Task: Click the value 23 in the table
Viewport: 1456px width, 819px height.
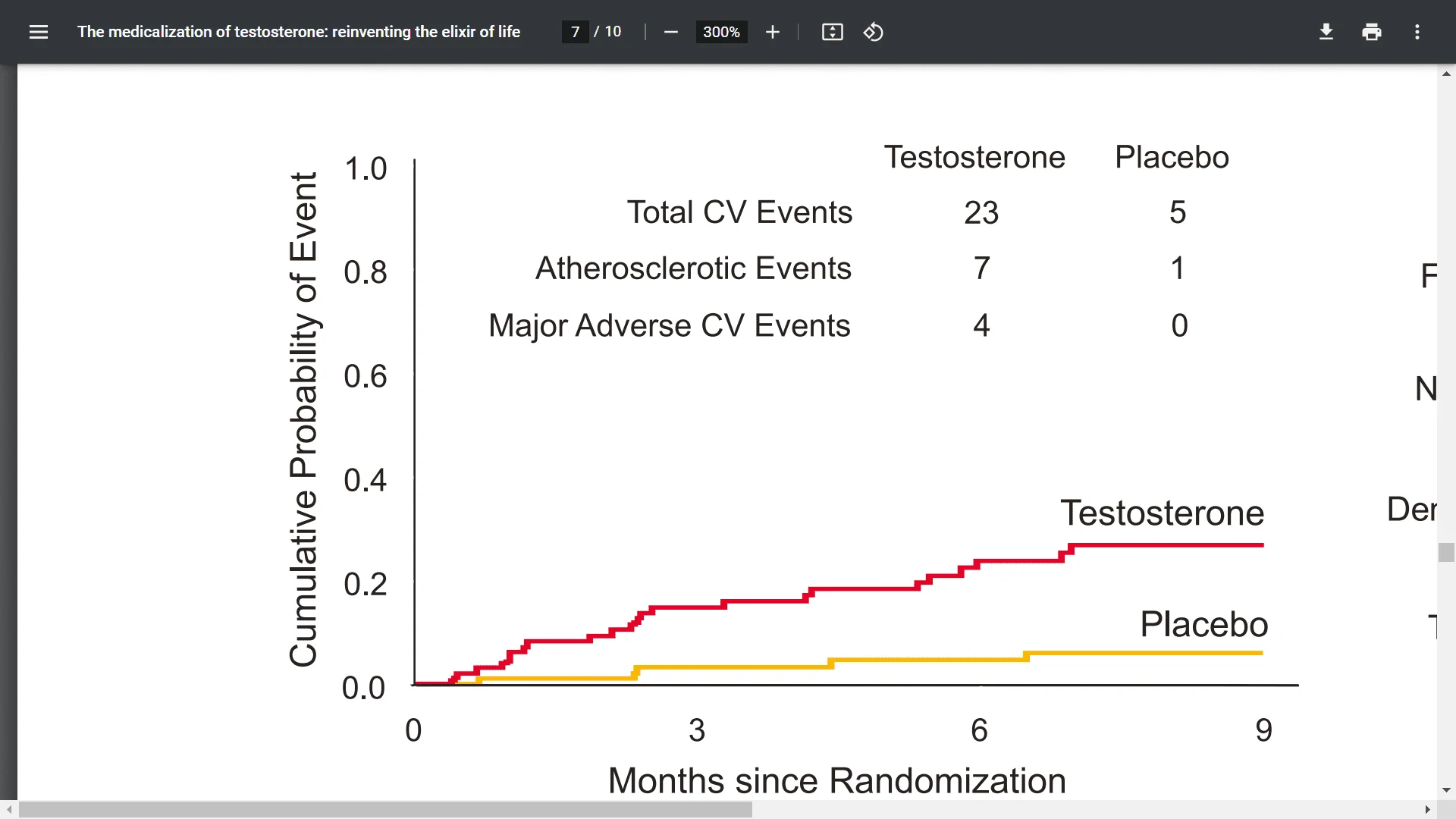Action: (x=981, y=212)
